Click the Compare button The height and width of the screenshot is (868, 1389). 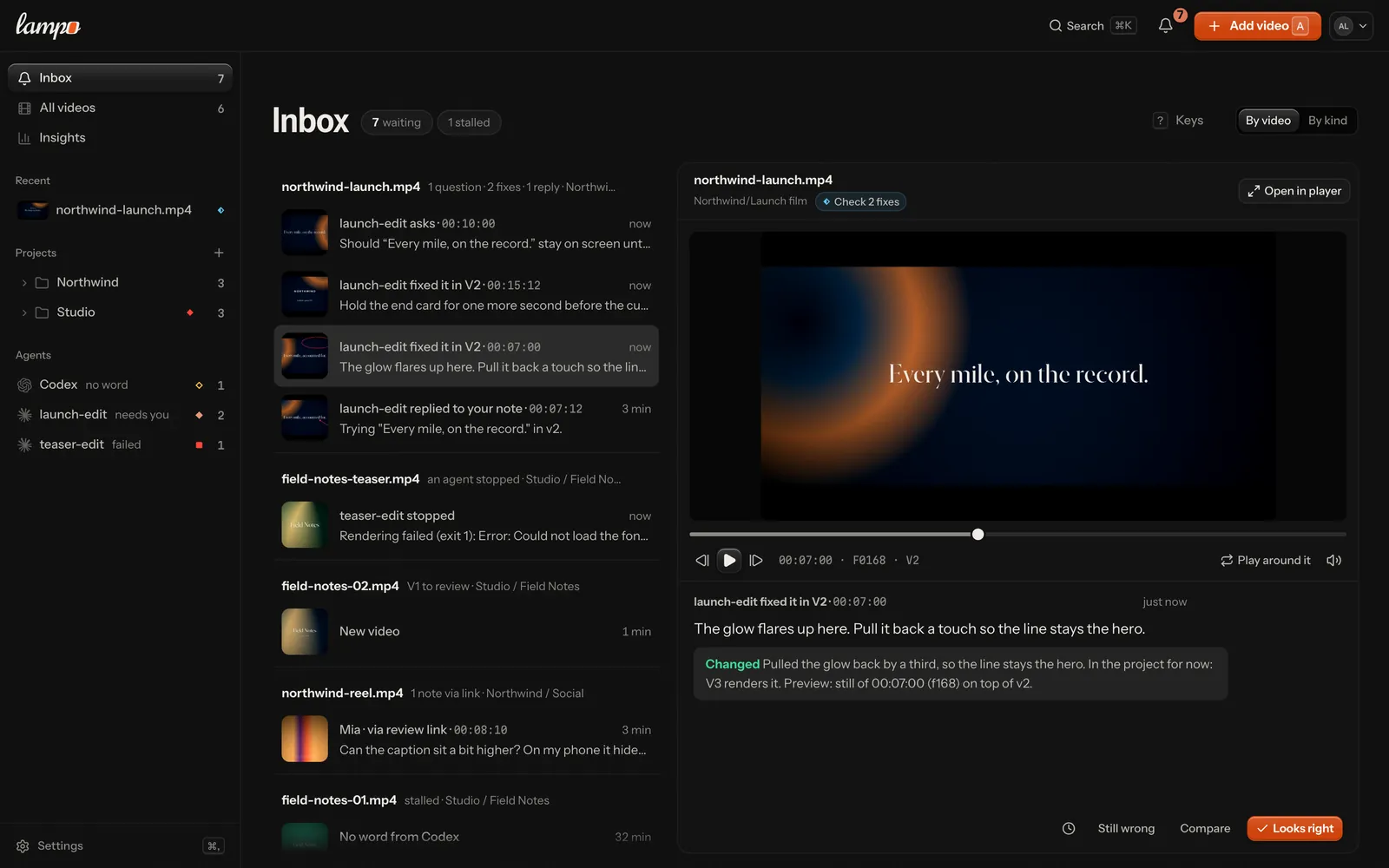click(x=1205, y=829)
